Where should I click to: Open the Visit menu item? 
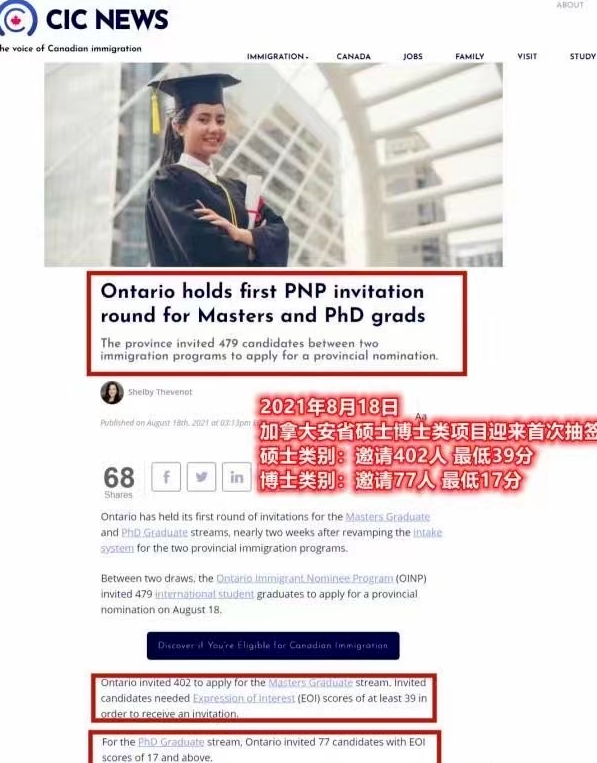[x=527, y=56]
